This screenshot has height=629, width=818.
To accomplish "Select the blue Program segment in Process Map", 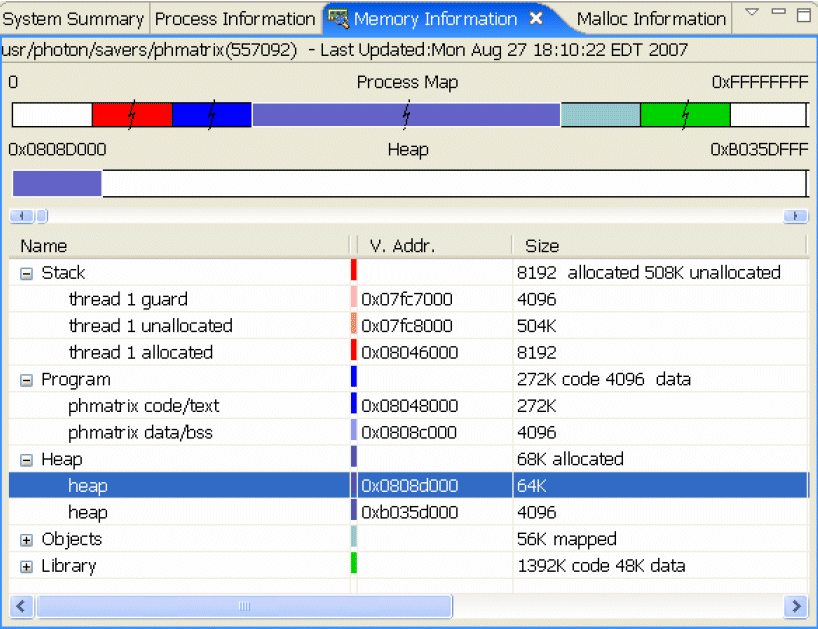I will pyautogui.click(x=213, y=114).
